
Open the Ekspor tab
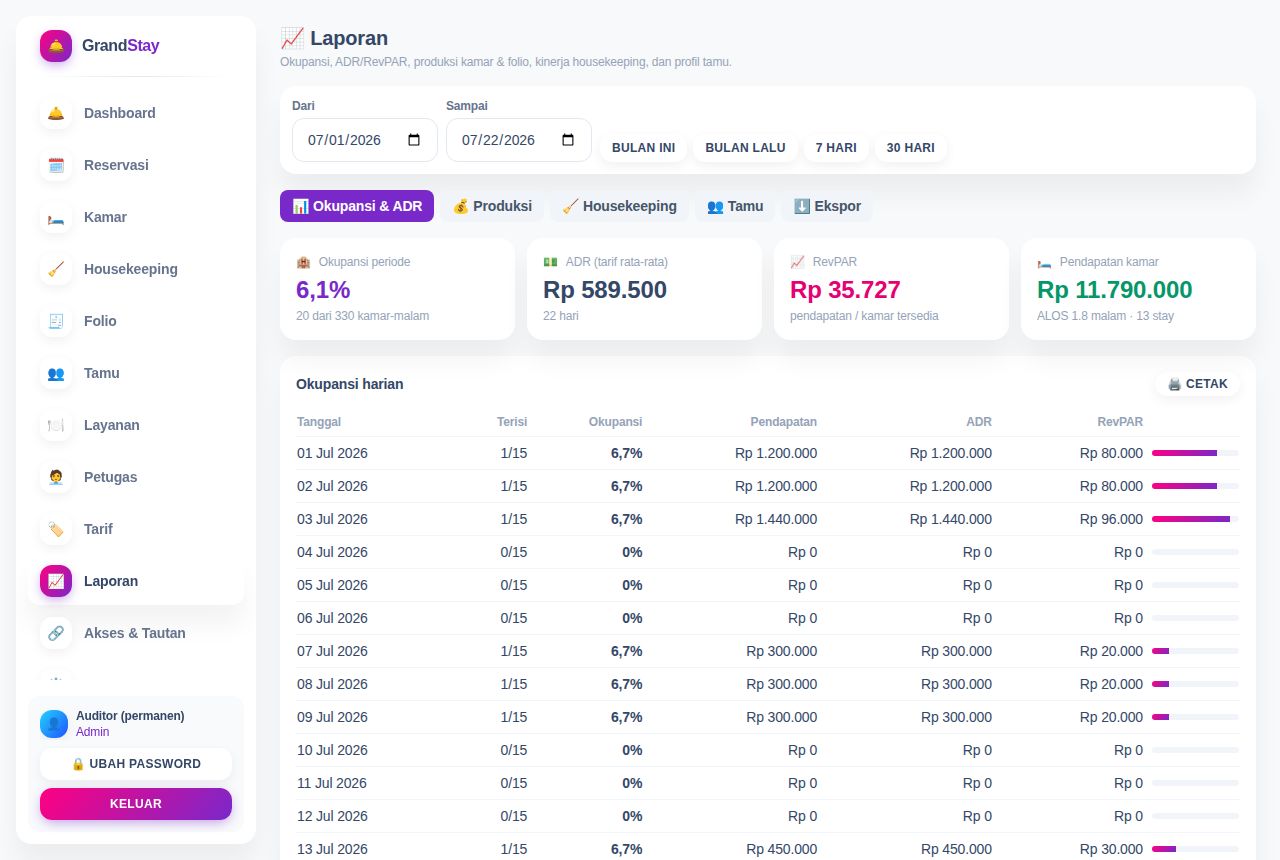(827, 206)
